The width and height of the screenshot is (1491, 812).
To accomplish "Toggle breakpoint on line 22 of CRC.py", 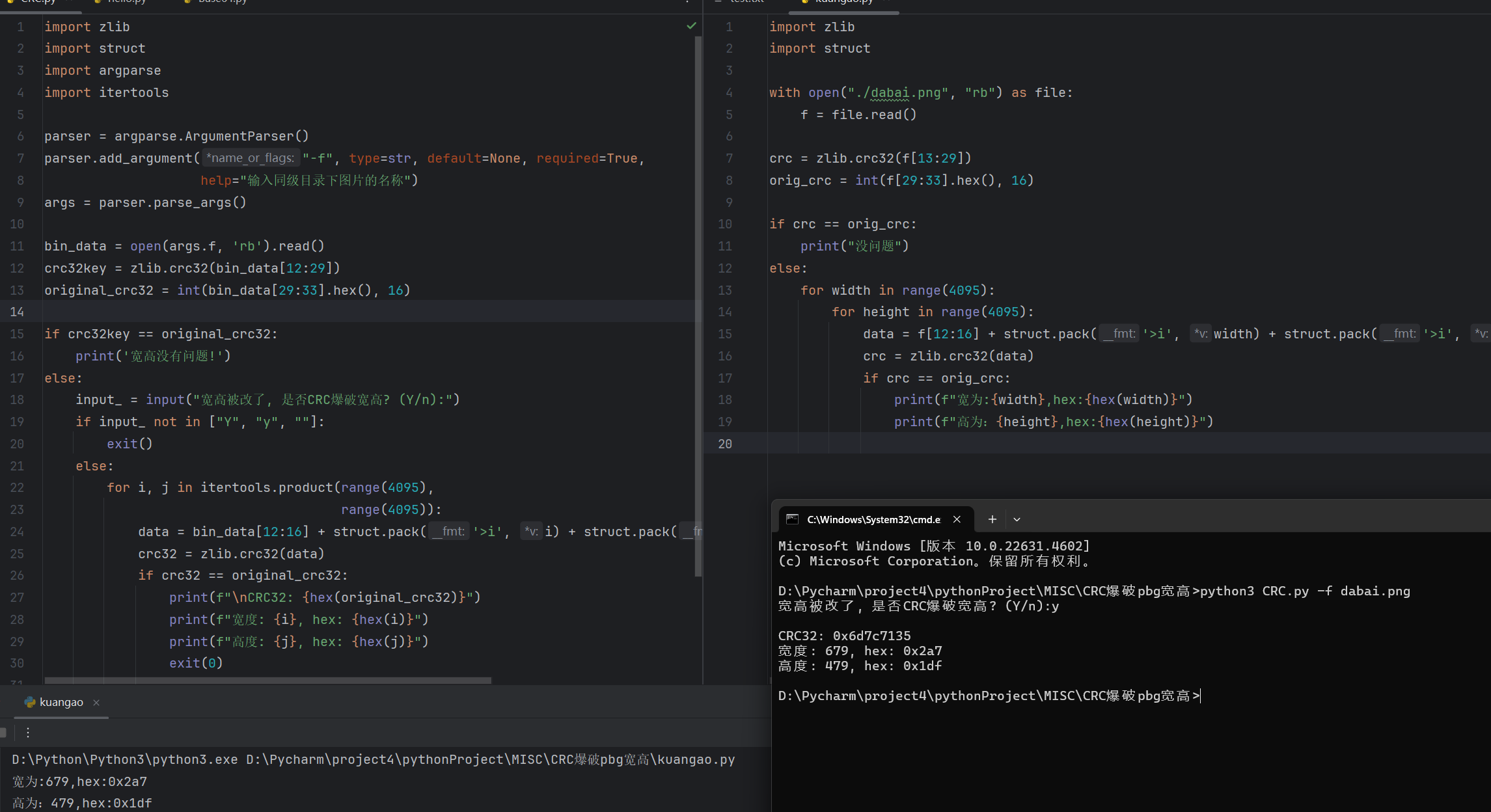I will pos(17,487).
